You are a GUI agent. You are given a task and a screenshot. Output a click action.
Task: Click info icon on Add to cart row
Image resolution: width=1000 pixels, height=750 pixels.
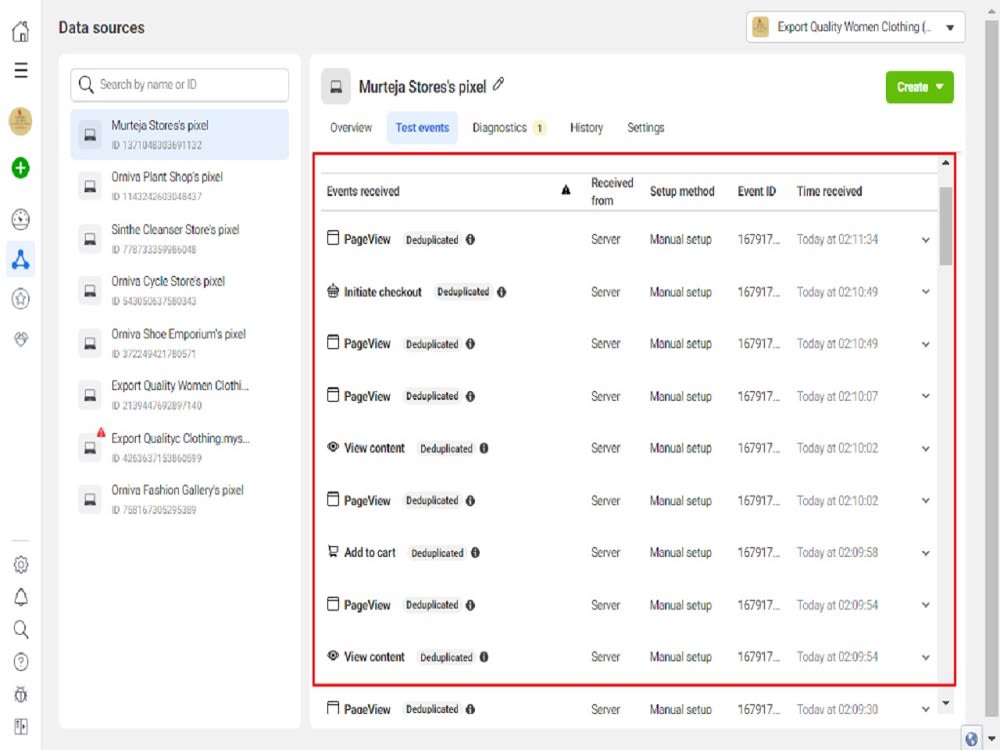(475, 553)
